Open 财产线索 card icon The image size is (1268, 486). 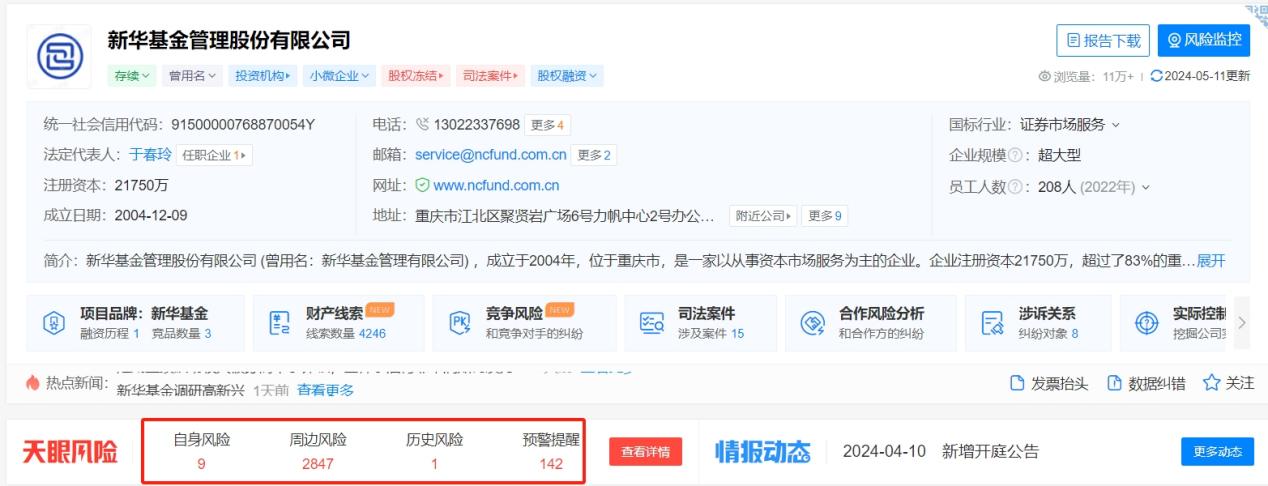click(280, 323)
